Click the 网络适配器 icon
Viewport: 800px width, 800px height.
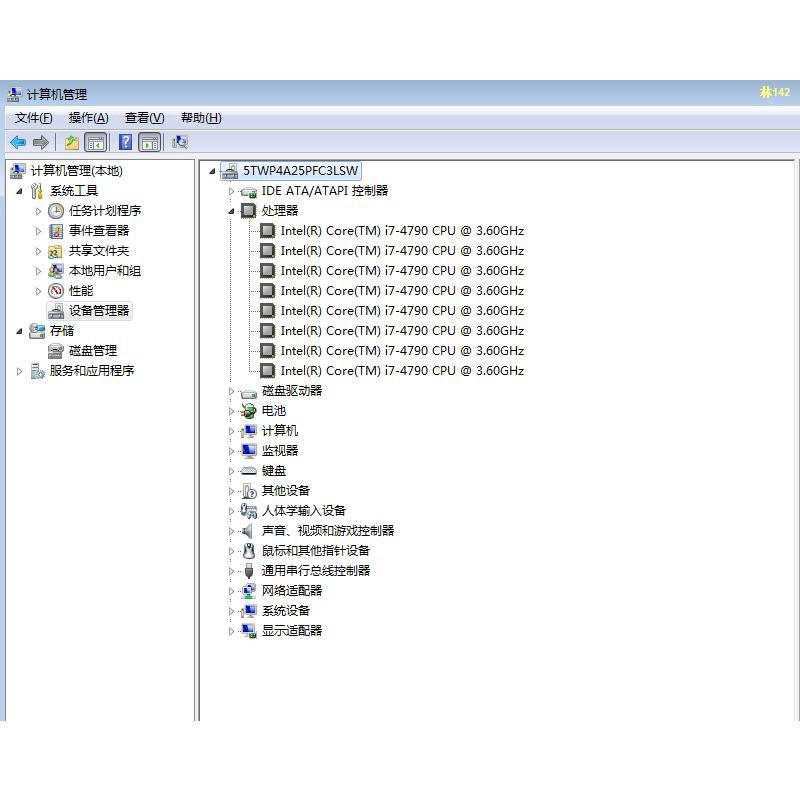[248, 591]
